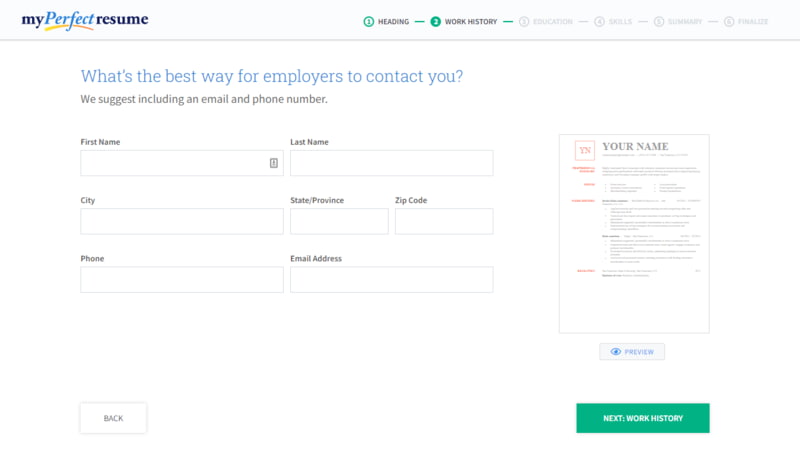Viewport: 800px width, 465px height.
Task: Click into the State/Province field
Action: click(x=339, y=221)
